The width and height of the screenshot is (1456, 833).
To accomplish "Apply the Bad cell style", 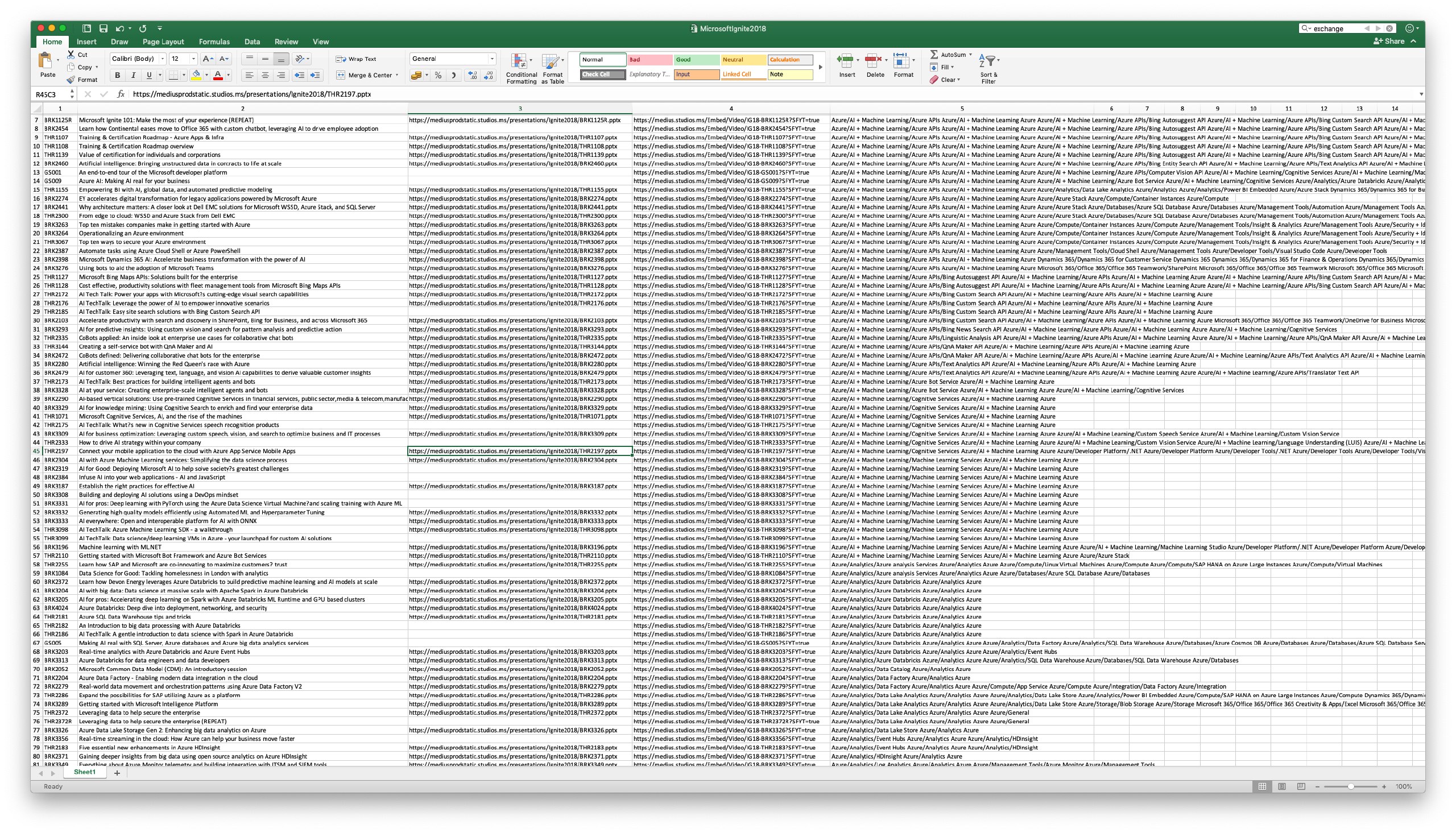I will point(650,60).
